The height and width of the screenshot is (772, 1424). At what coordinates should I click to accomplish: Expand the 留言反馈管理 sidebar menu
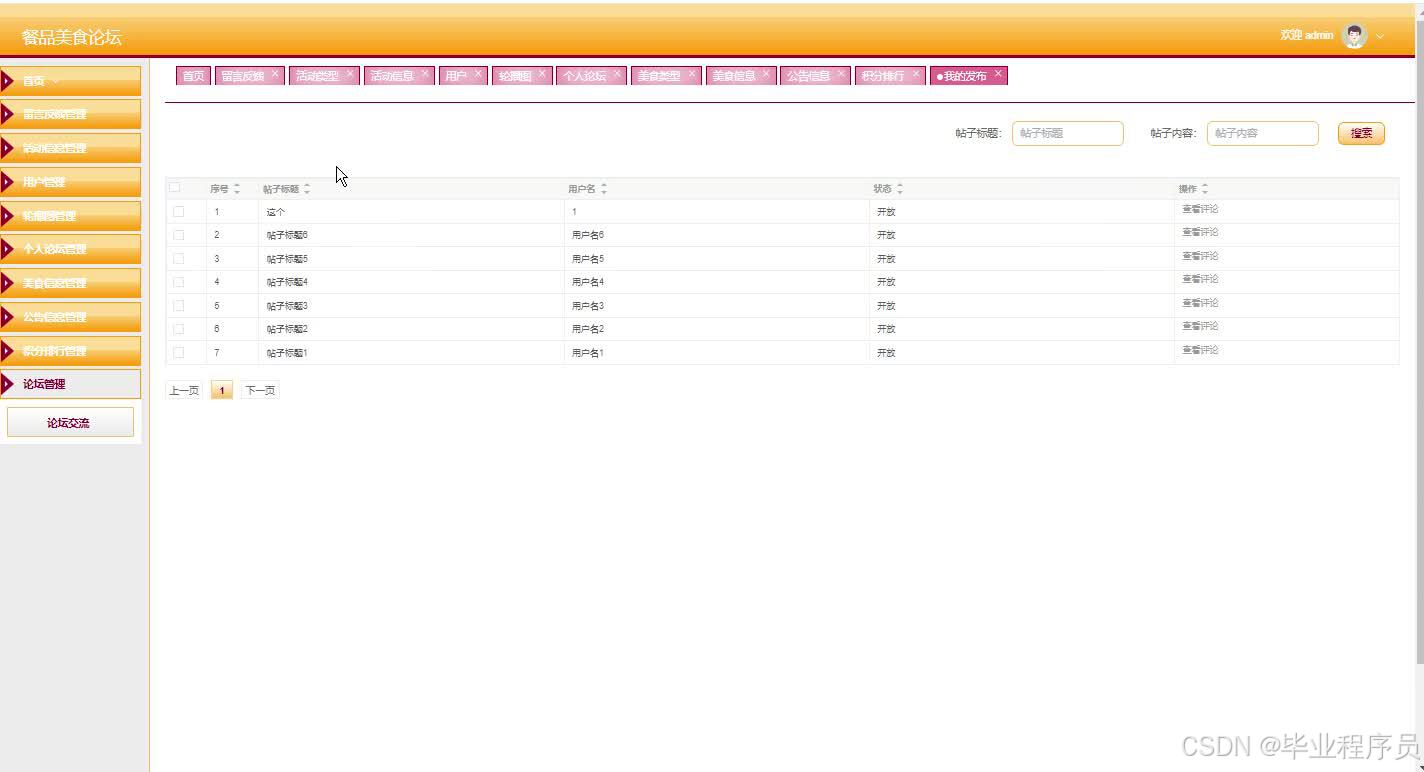tap(70, 115)
